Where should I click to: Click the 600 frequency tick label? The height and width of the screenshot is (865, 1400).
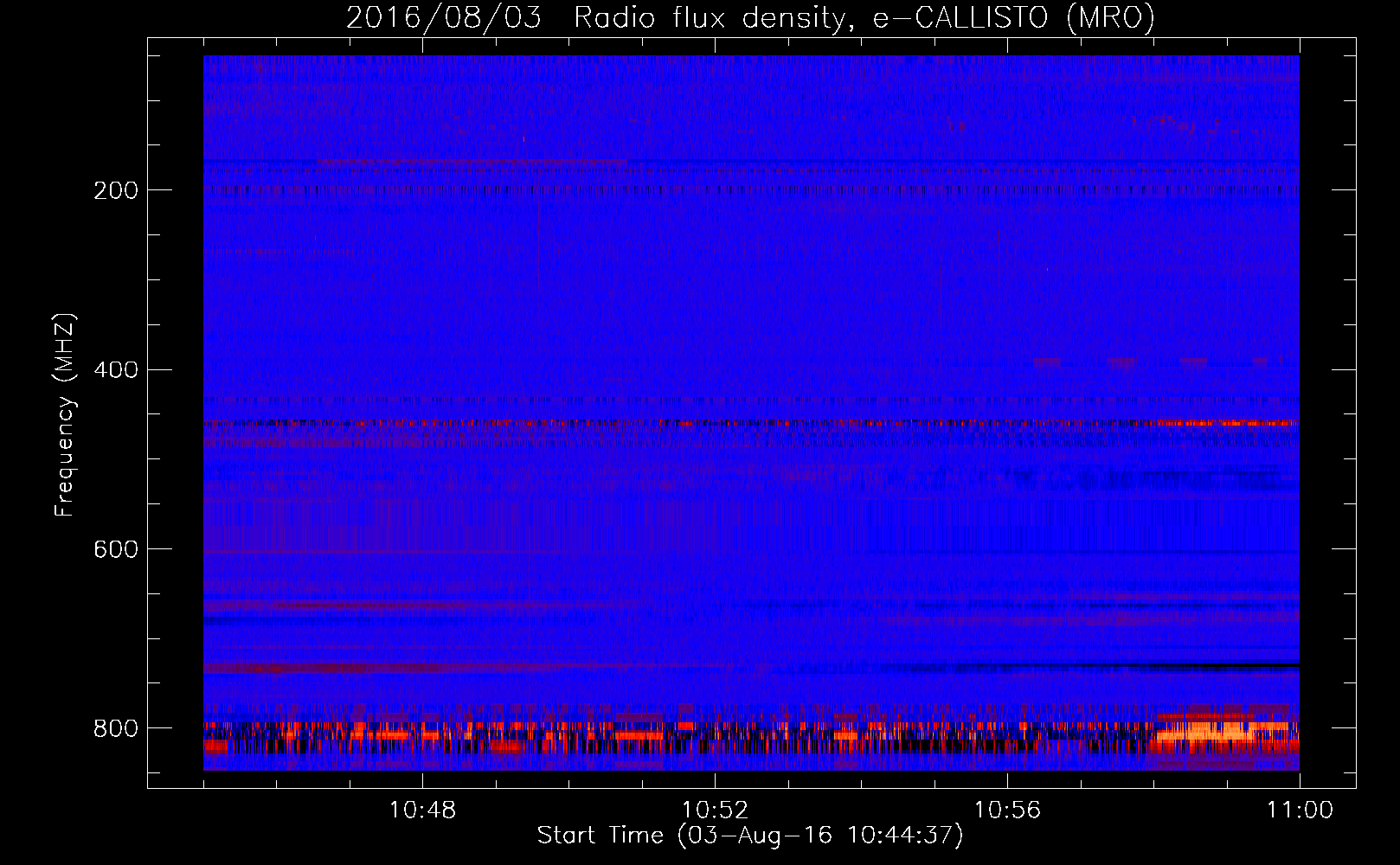tap(116, 550)
